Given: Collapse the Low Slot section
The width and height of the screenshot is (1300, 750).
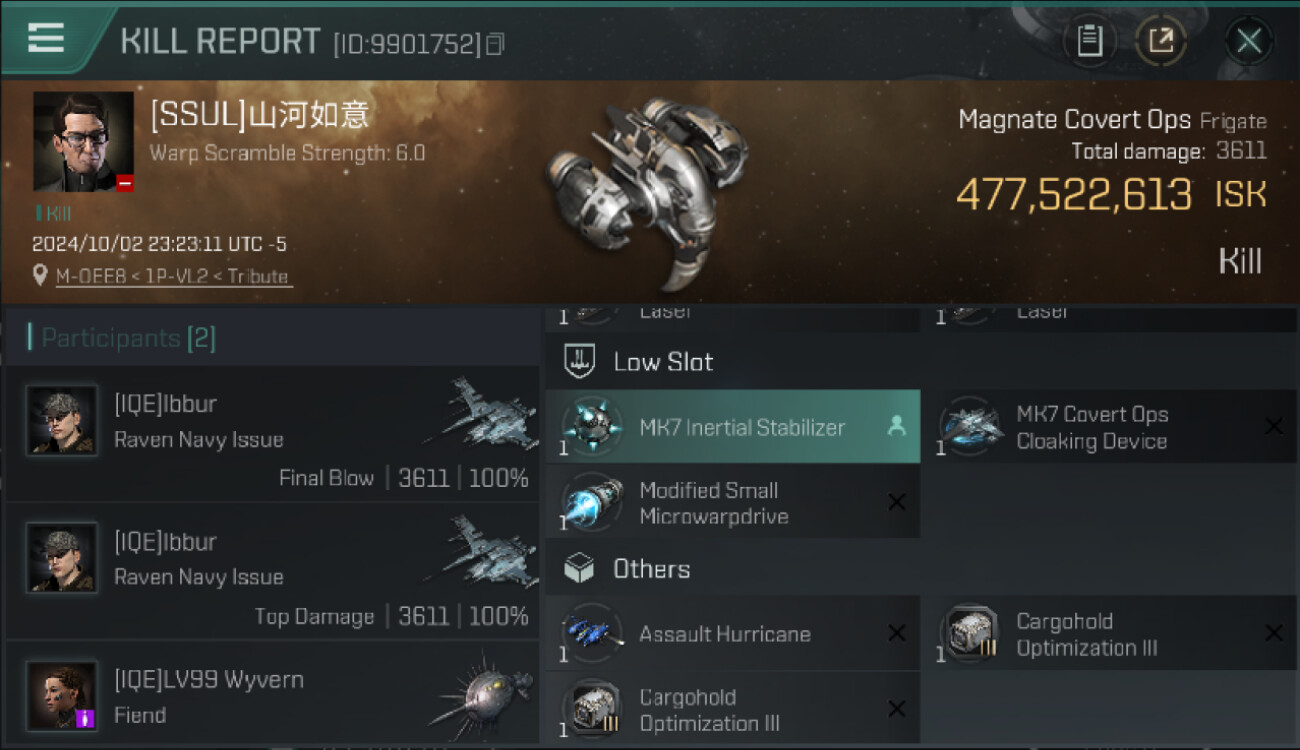Looking at the screenshot, I should pyautogui.click(x=663, y=362).
